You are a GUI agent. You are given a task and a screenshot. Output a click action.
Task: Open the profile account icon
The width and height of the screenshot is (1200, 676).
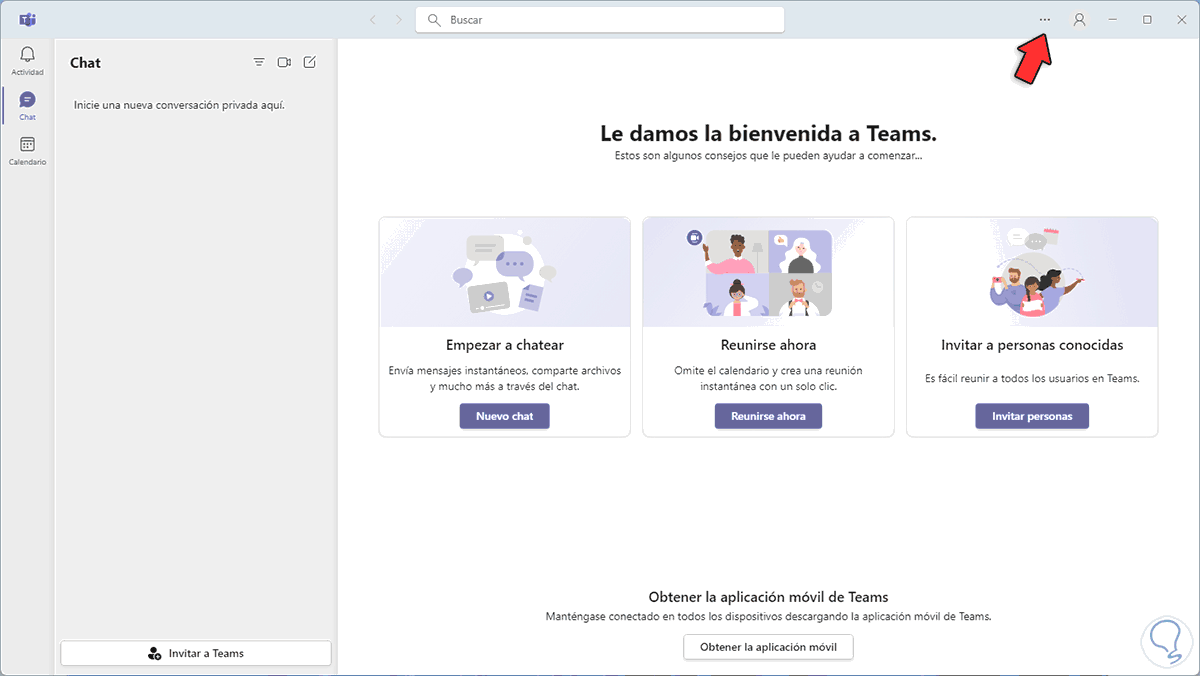(x=1079, y=19)
